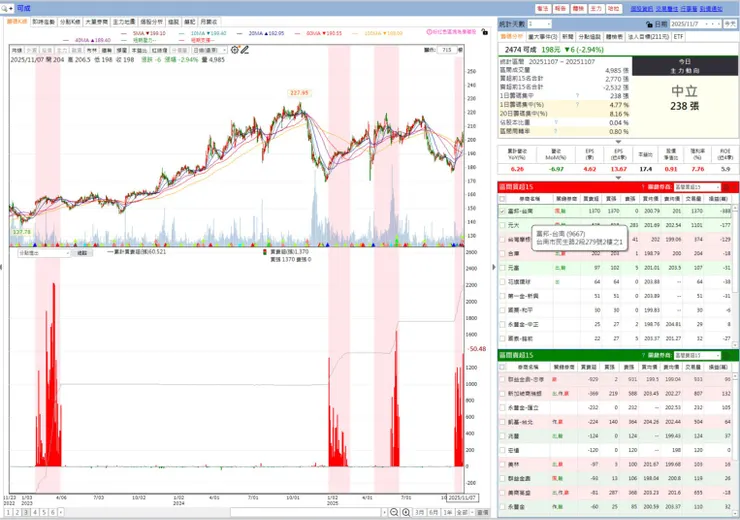Image resolution: width=740 pixels, height=520 pixels.
Task: Click horizontal chart scrollbar at bottom
Action: pyautogui.click(x=306, y=512)
